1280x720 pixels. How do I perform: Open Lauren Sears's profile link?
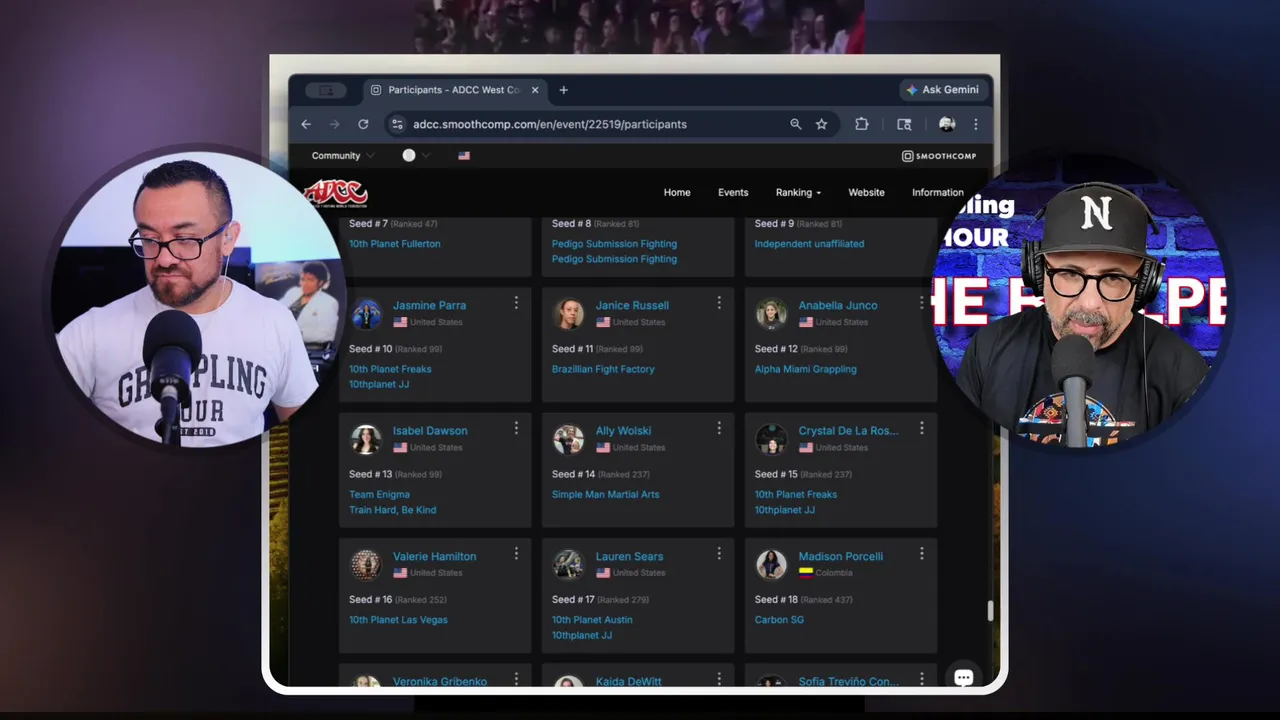tap(629, 557)
